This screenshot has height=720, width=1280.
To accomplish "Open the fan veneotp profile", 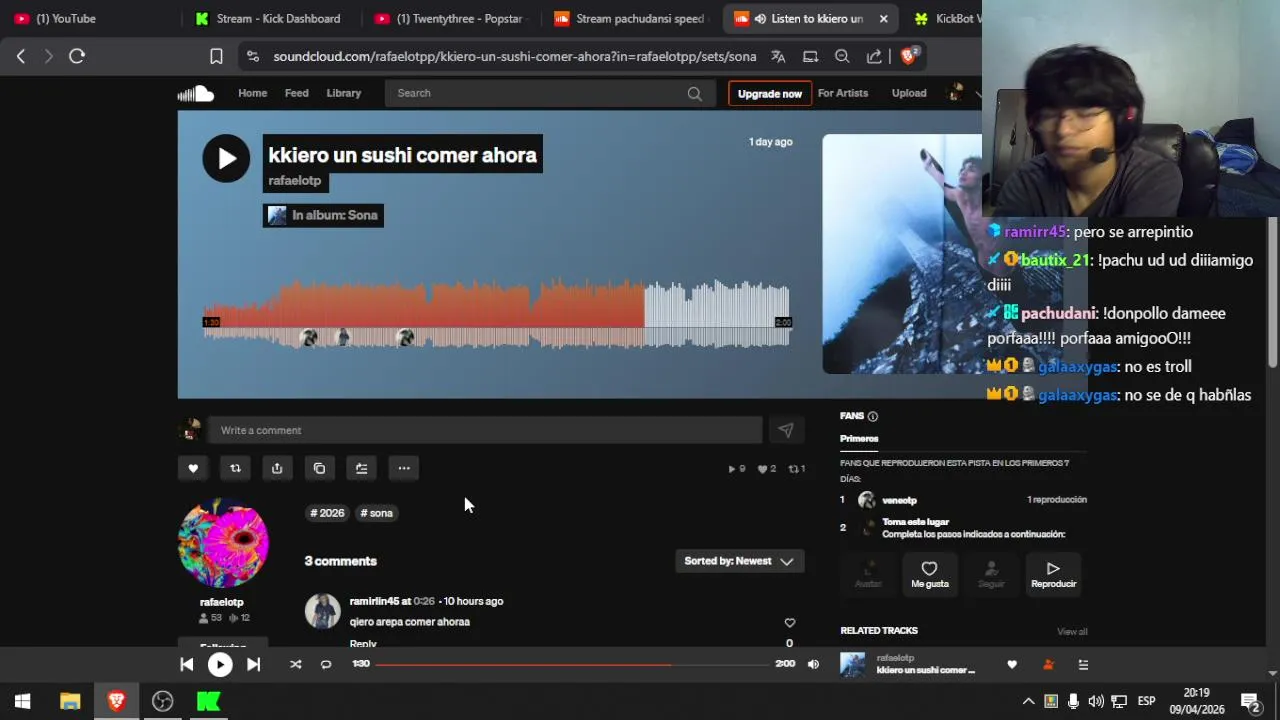I will point(899,500).
